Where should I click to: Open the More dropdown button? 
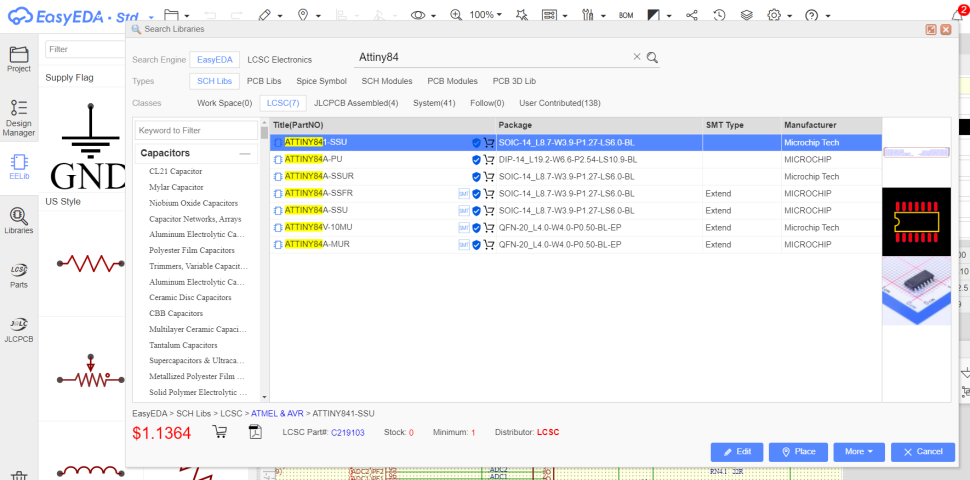[x=859, y=452]
